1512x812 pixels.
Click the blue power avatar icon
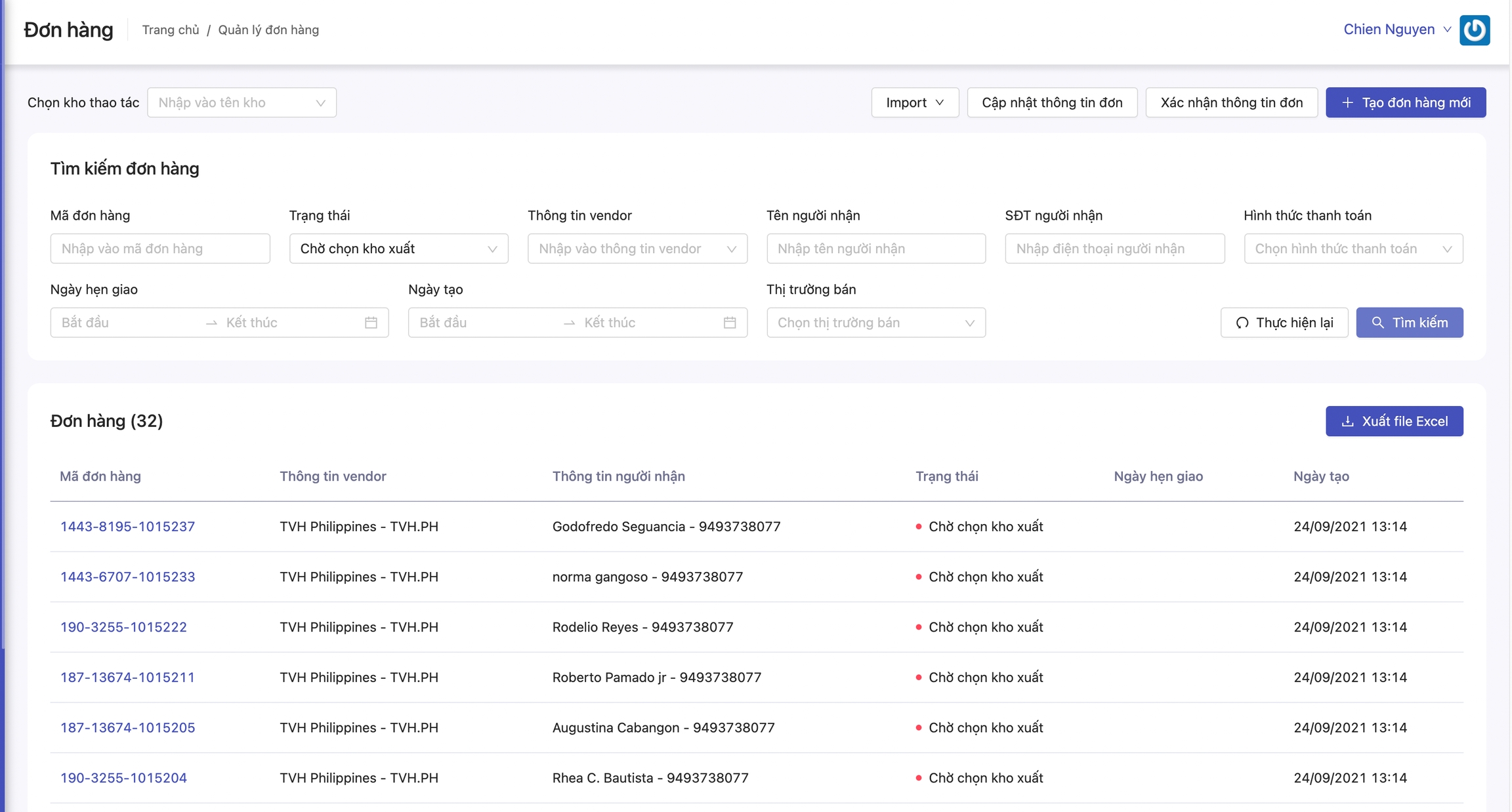coord(1474,30)
